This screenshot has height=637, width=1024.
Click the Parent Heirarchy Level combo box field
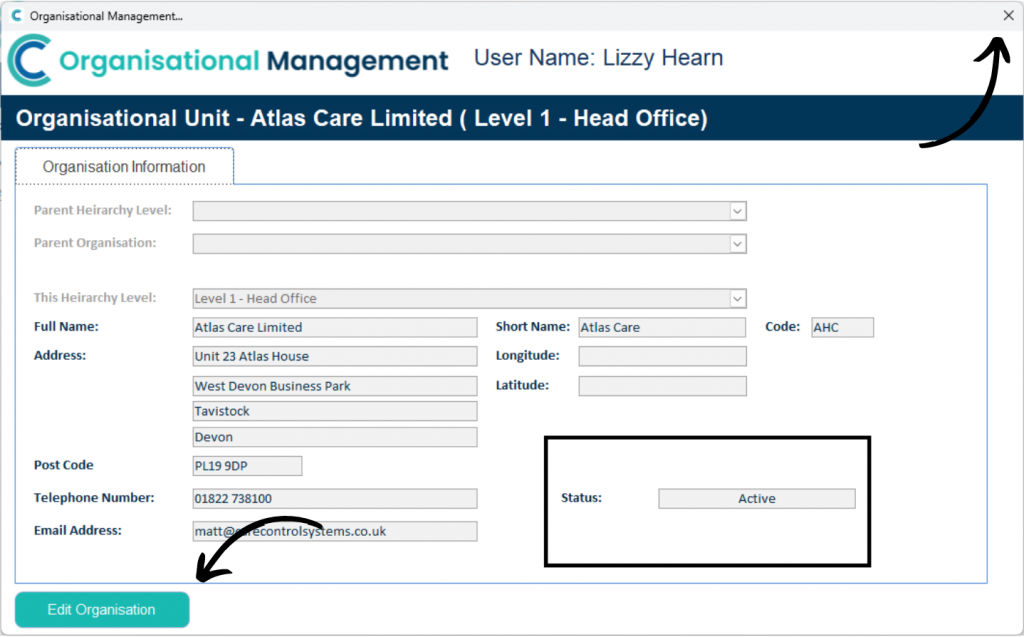tap(470, 211)
